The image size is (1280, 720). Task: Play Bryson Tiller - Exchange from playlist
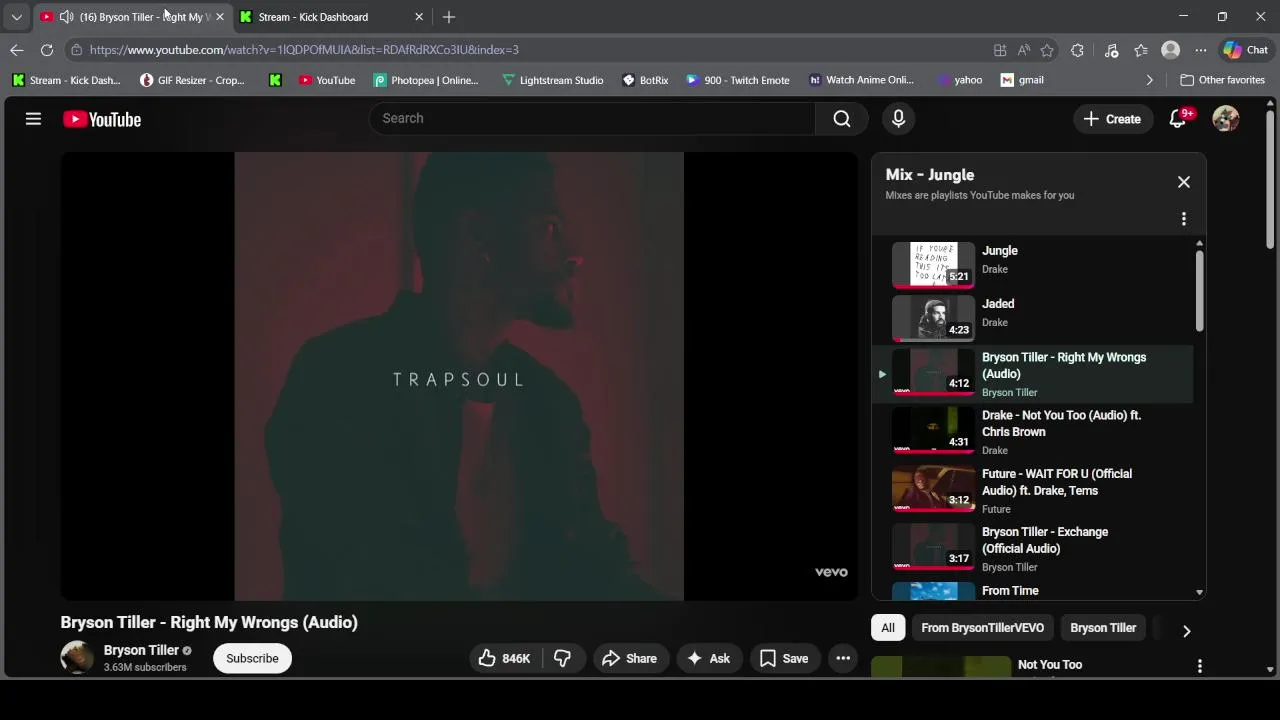tap(1032, 548)
